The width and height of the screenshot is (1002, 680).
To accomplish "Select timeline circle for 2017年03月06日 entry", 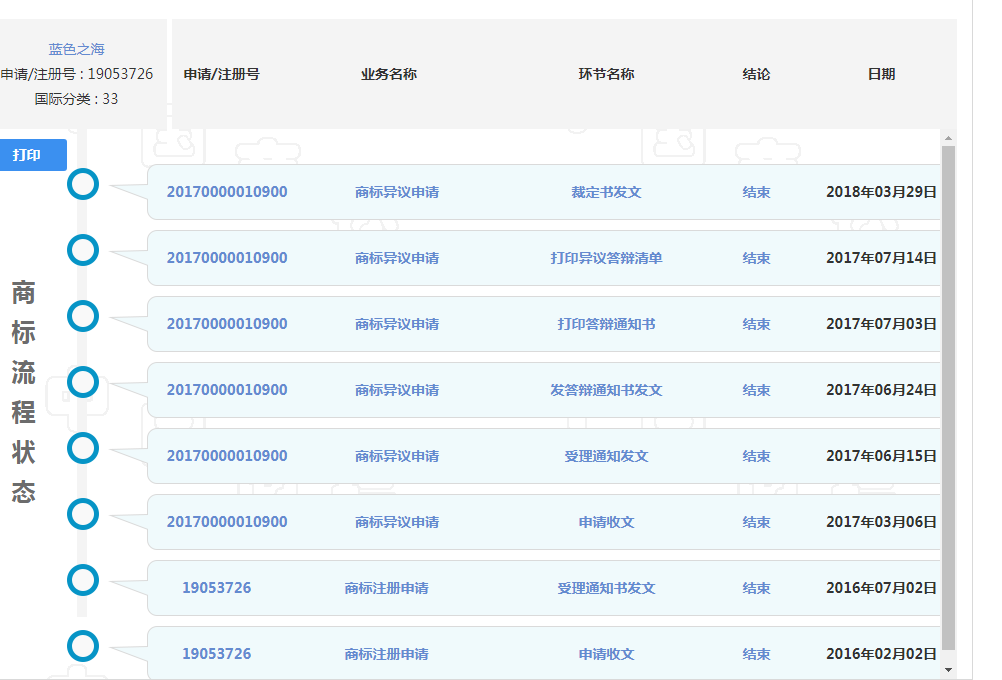I will pos(83,514).
